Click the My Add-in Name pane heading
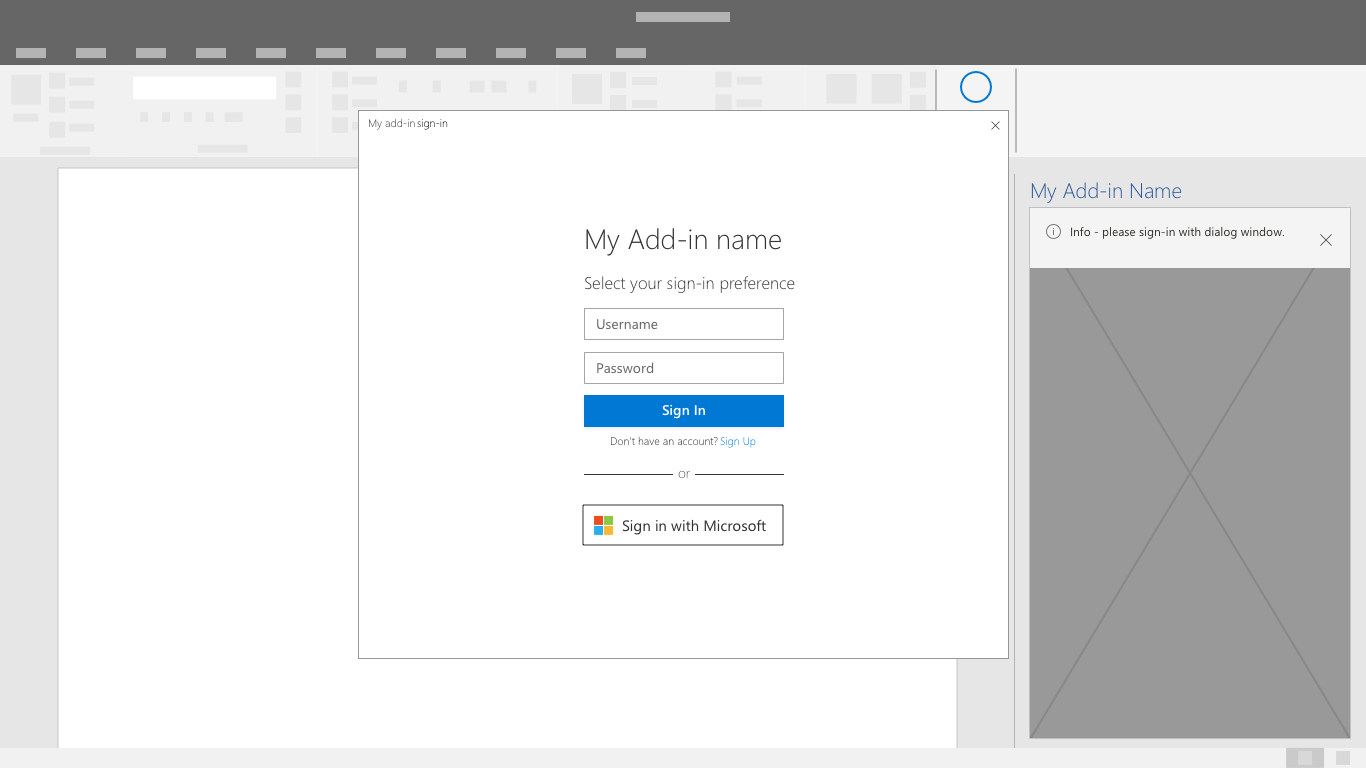The image size is (1366, 768). coord(1106,190)
